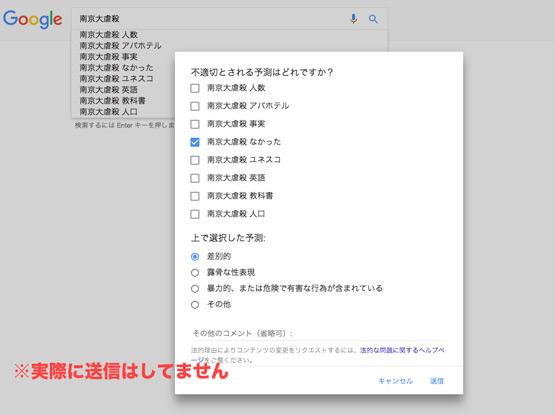This screenshot has width=555, height=415.
Task: Click the 送信 button
Action: (437, 381)
